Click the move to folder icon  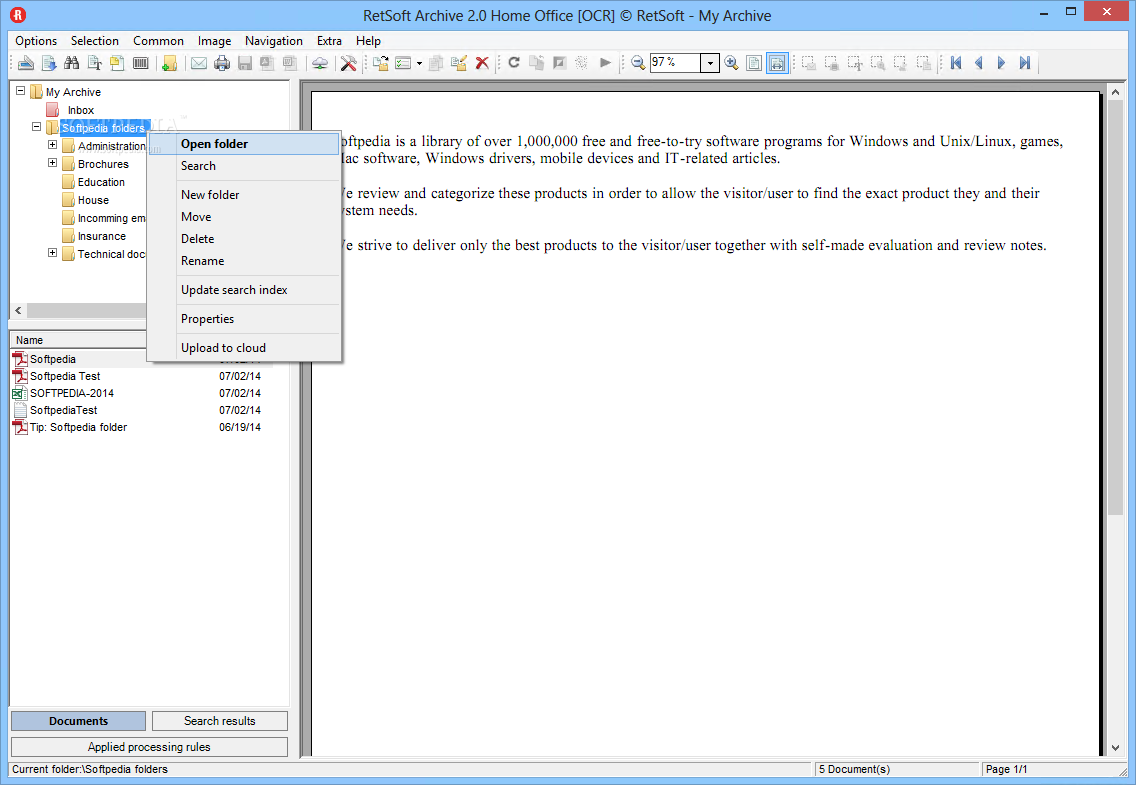(x=380, y=63)
